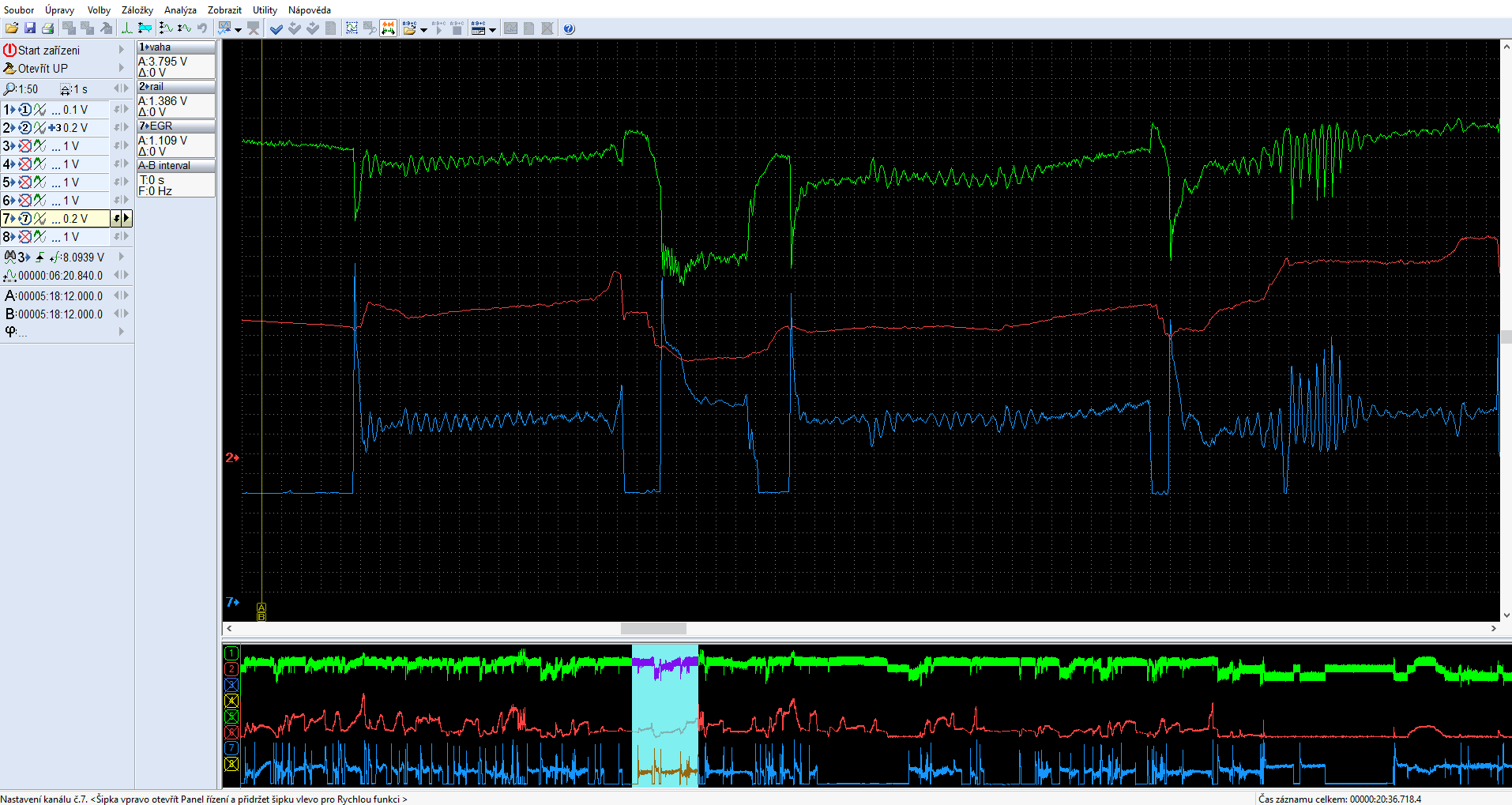Click the blue checkmark toolbar icon

(x=276, y=28)
